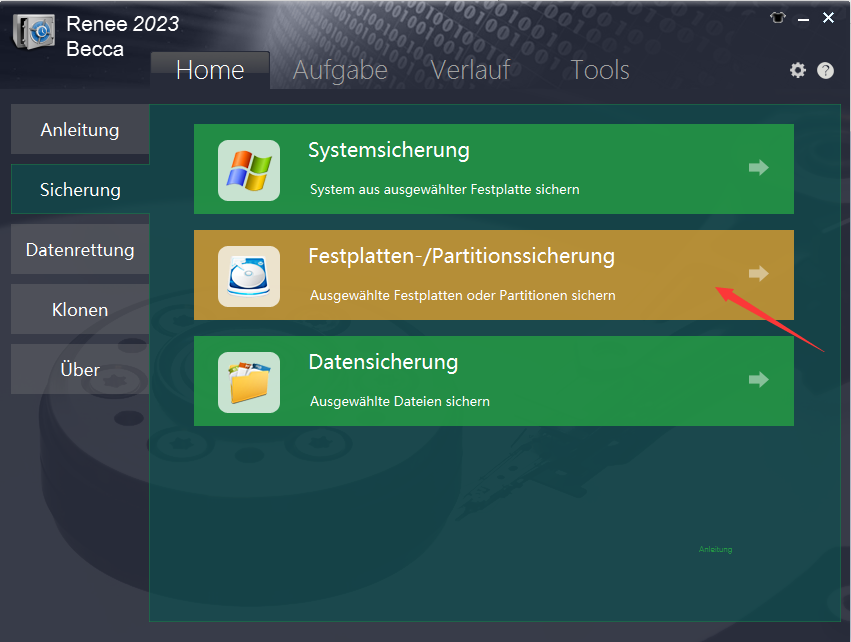Click text 'Ausgewählte Festplatten oder Partitionen sichern'
The height and width of the screenshot is (642, 851).
pos(462,295)
